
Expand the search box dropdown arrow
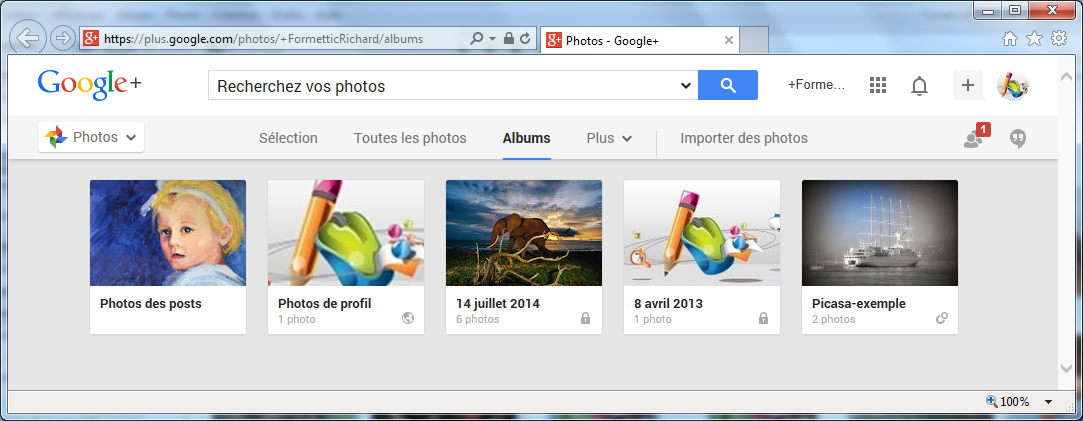coord(686,86)
